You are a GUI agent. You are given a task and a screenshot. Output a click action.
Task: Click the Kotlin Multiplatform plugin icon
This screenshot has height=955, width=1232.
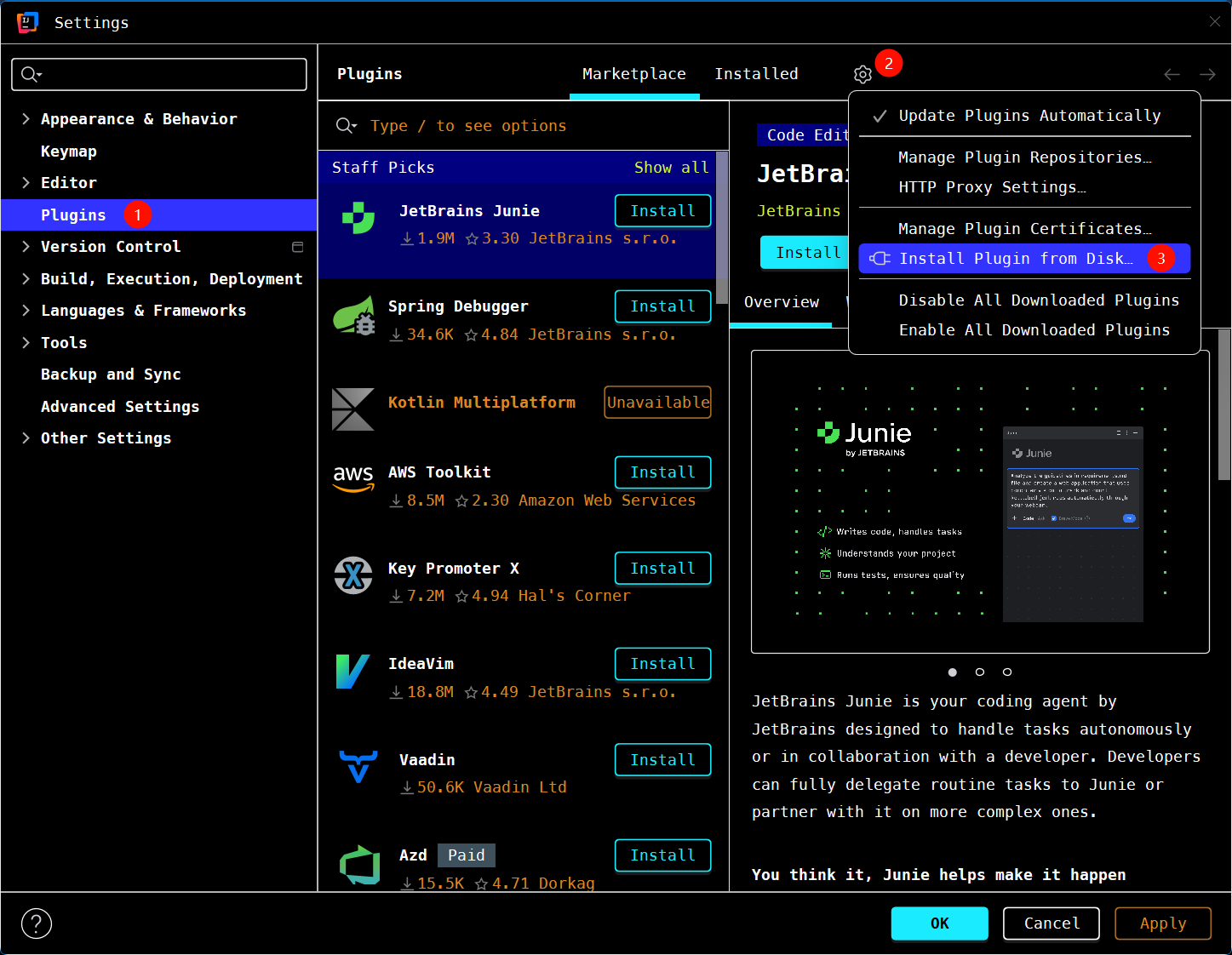(x=353, y=409)
